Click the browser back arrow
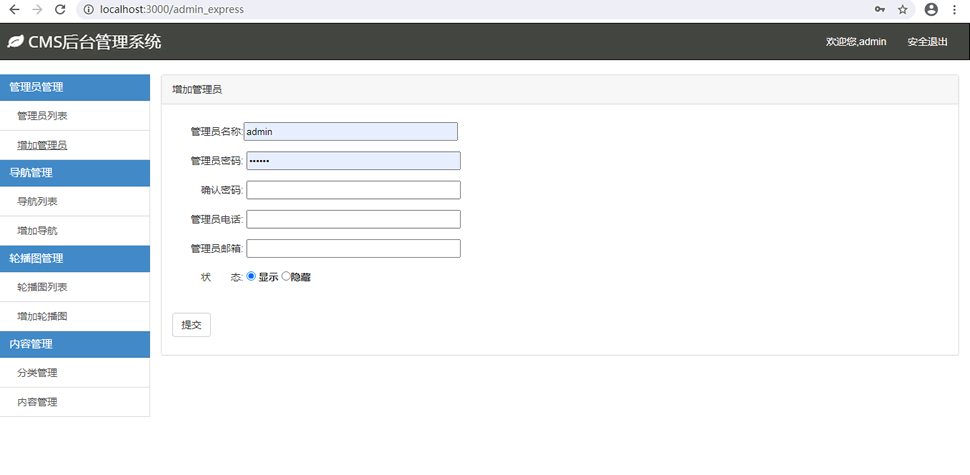The height and width of the screenshot is (475, 970). pos(14,9)
